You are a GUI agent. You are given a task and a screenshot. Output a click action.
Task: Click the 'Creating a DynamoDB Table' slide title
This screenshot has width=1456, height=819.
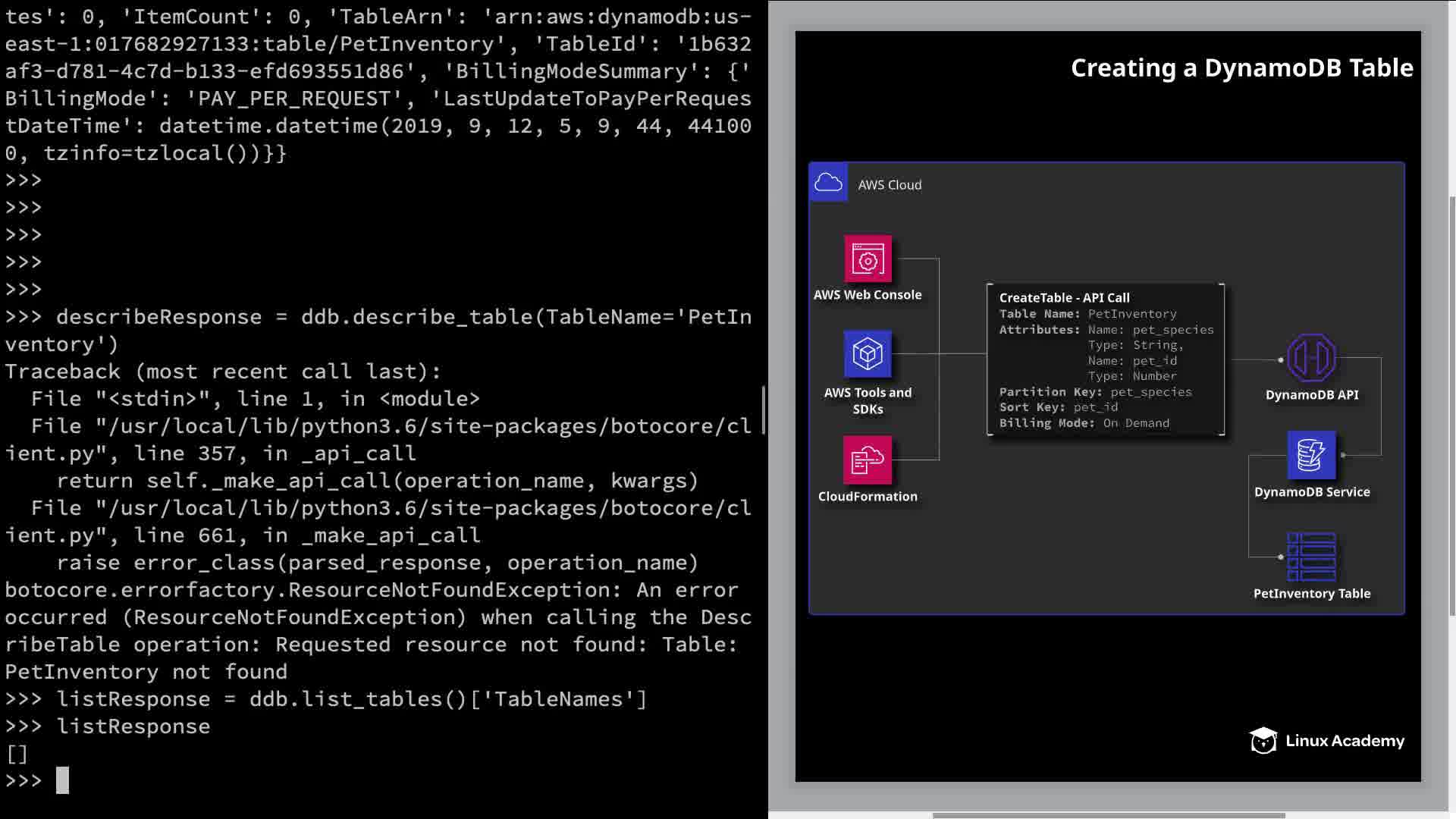click(1241, 68)
